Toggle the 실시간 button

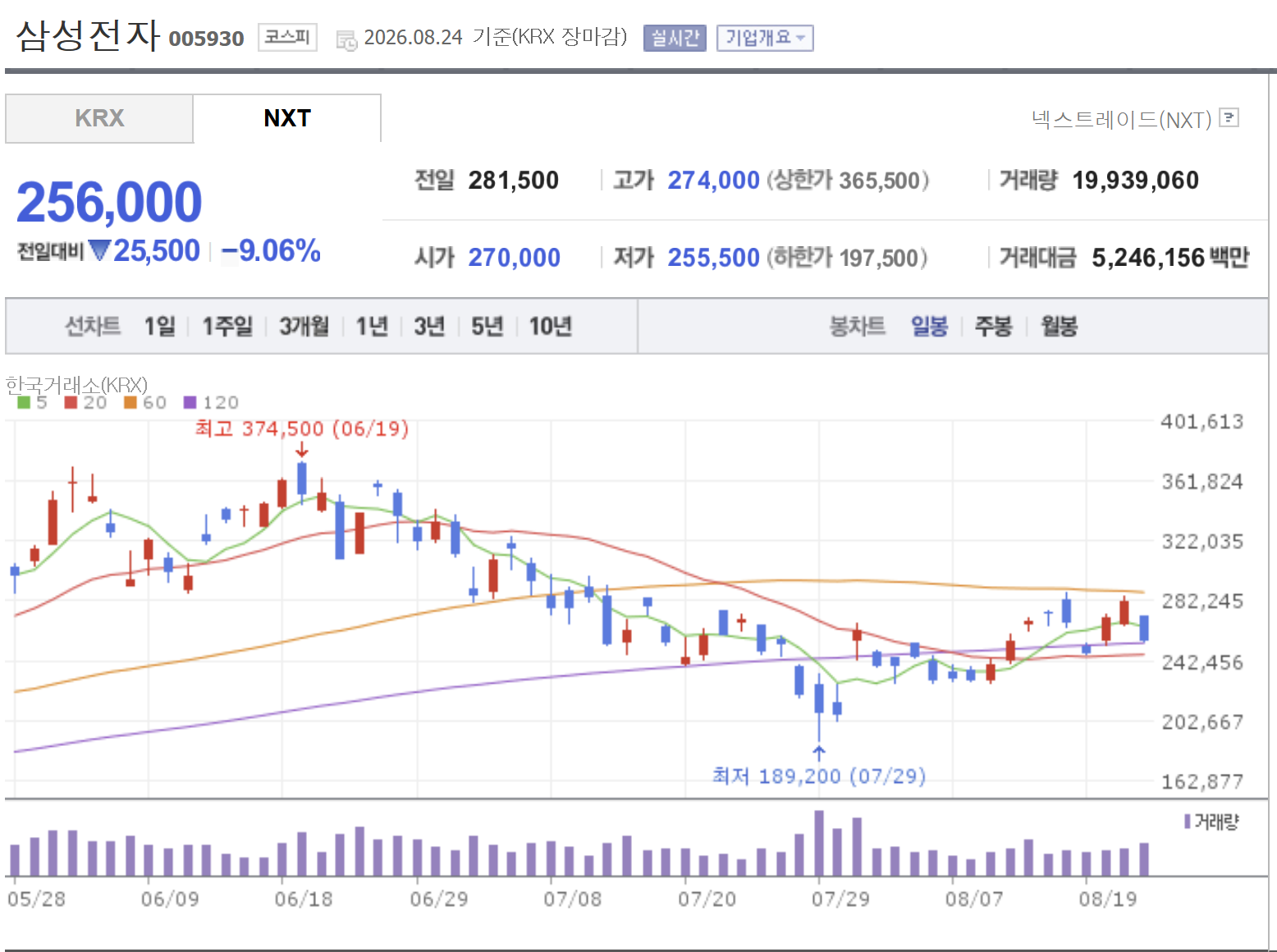[x=675, y=38]
